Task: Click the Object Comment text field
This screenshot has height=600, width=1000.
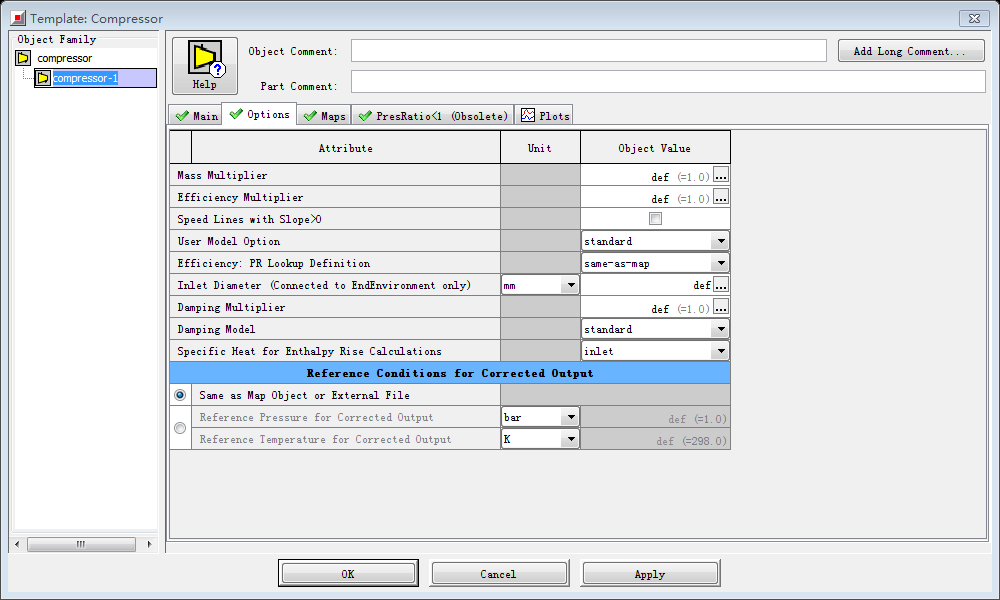Action: tap(588, 51)
